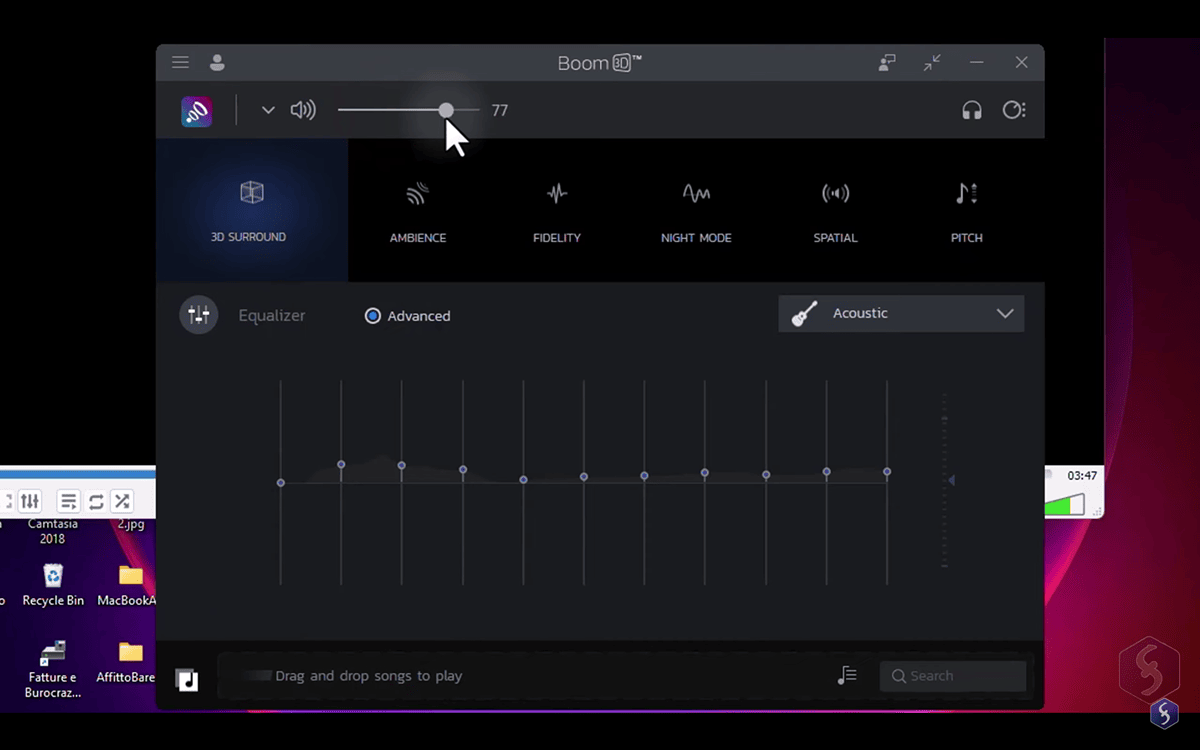Click the battery indicator under 03:47
This screenshot has width=1200, height=750.
pos(1064,504)
